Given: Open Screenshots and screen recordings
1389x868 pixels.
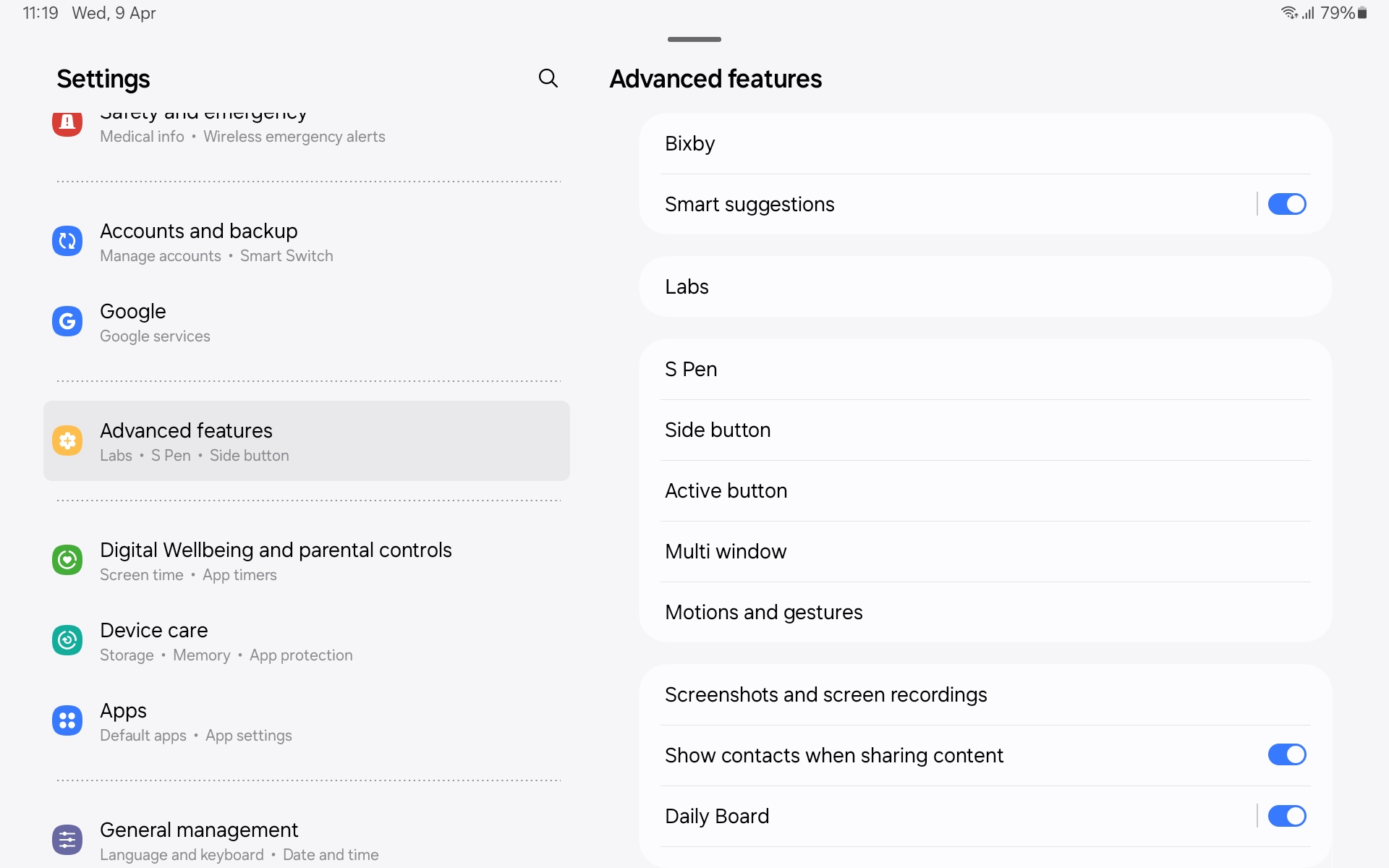Looking at the screenshot, I should click(x=984, y=694).
